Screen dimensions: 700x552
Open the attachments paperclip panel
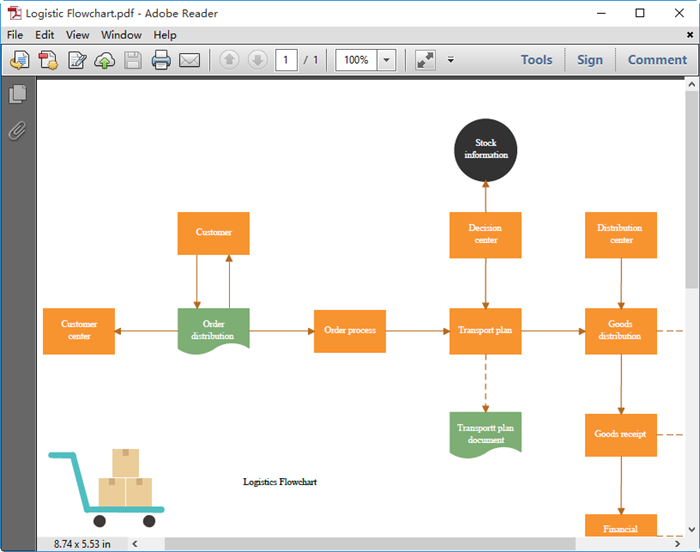coord(17,131)
